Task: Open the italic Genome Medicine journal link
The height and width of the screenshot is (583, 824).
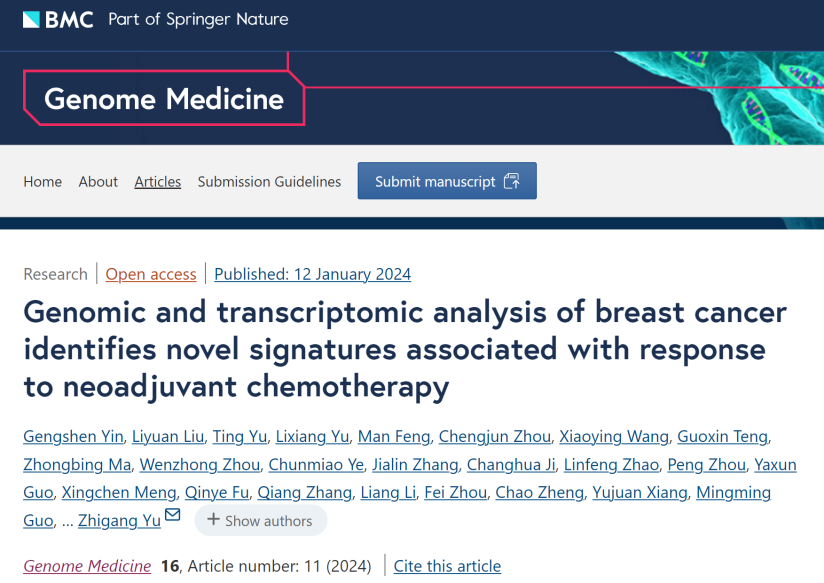Action: (87, 566)
